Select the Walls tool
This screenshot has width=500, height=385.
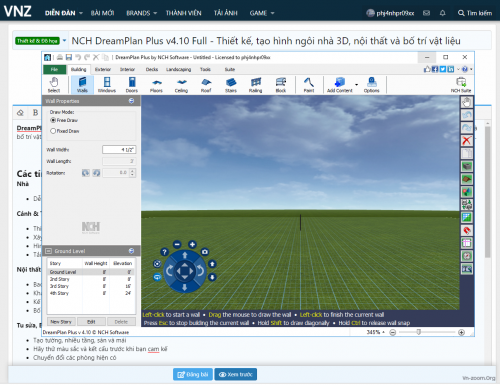(x=82, y=85)
